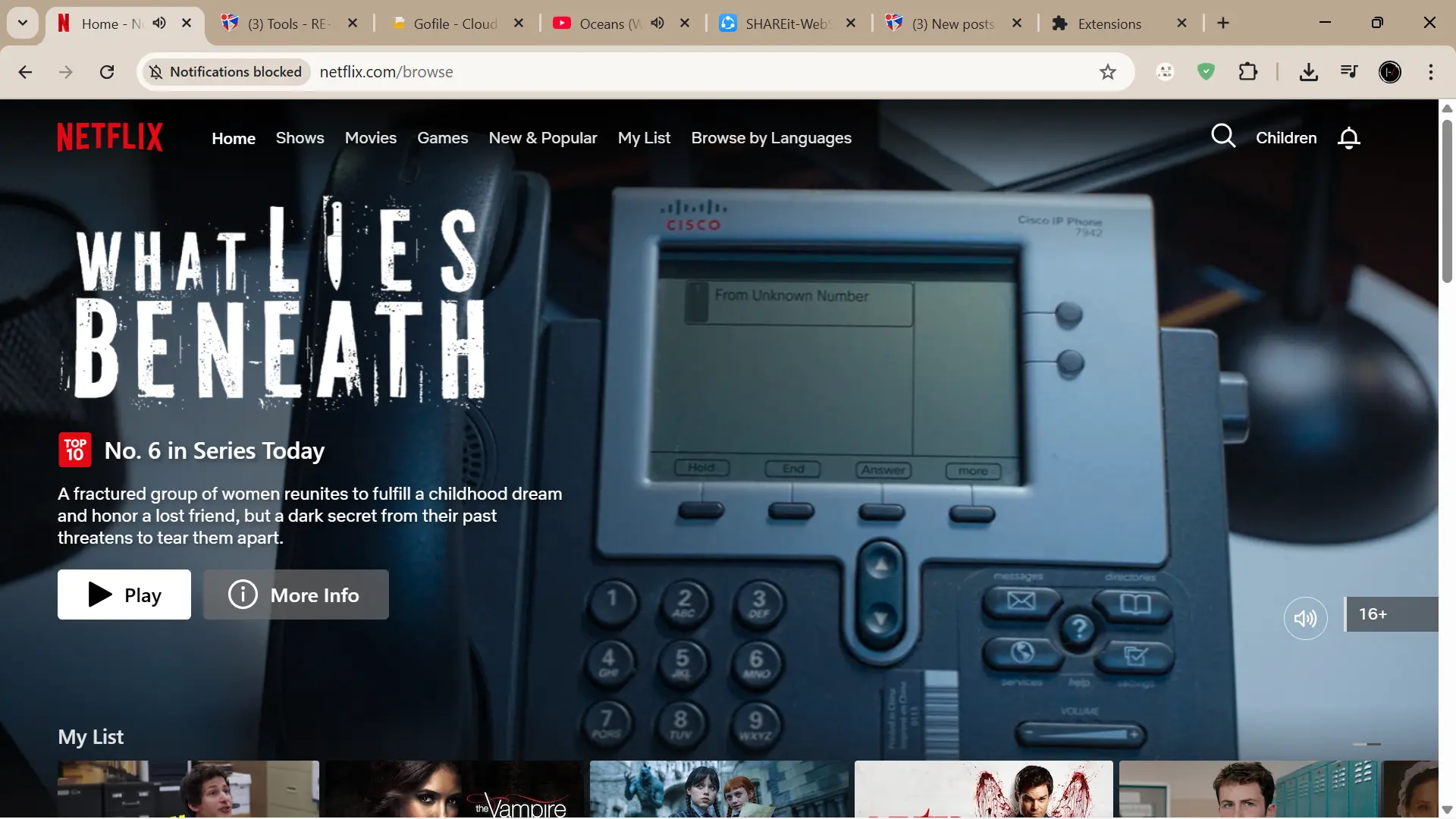1456x819 pixels.
Task: Reload the Netflix page
Action: (x=107, y=72)
